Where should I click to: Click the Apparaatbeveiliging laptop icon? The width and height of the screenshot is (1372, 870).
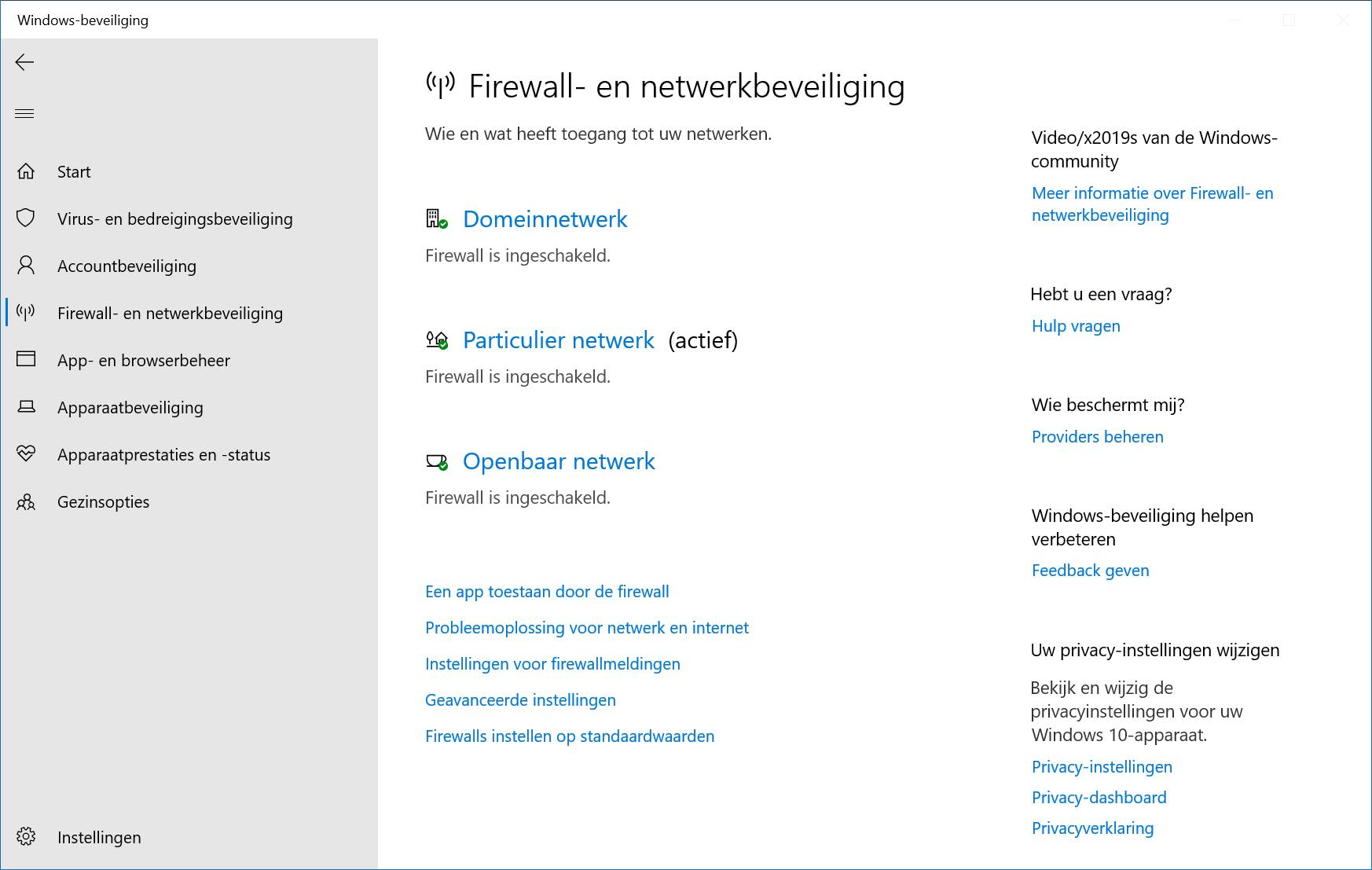pos(26,407)
